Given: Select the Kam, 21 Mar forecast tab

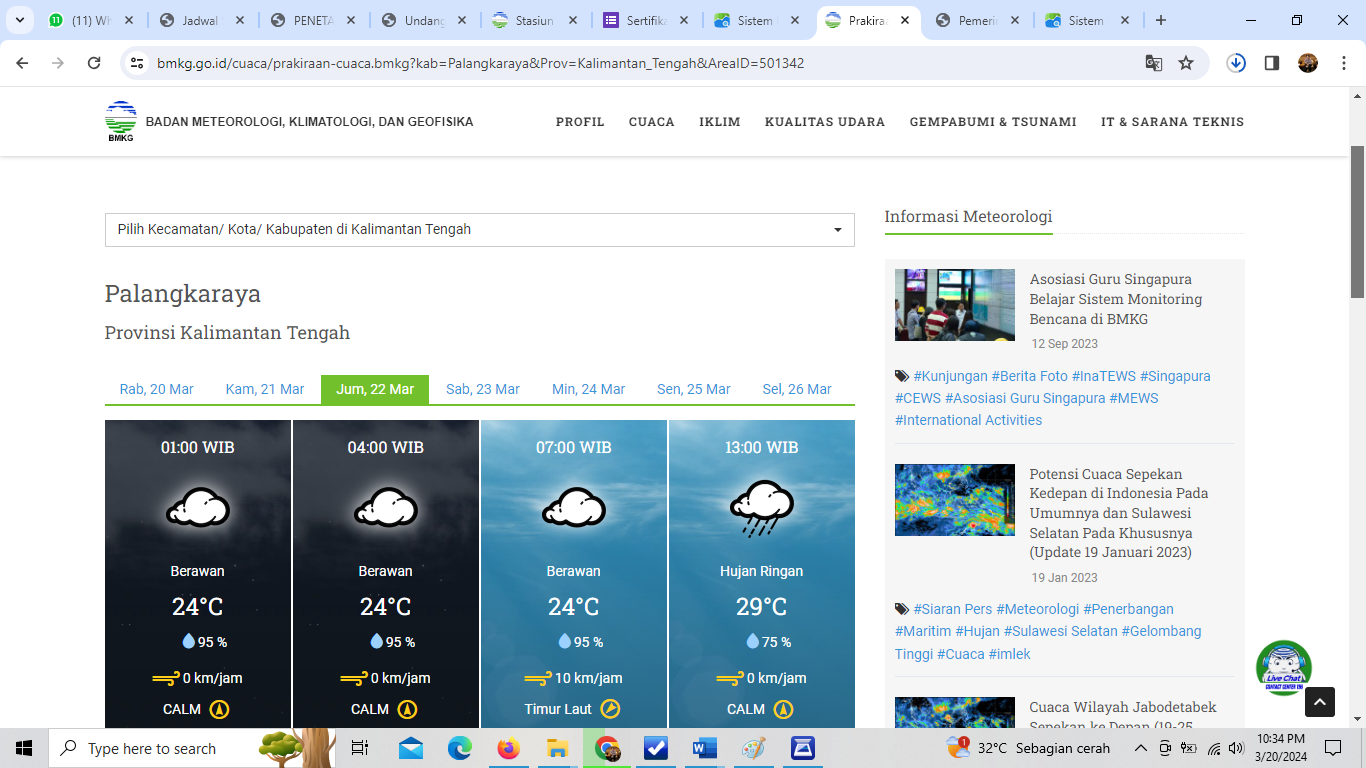Looking at the screenshot, I should click(265, 389).
